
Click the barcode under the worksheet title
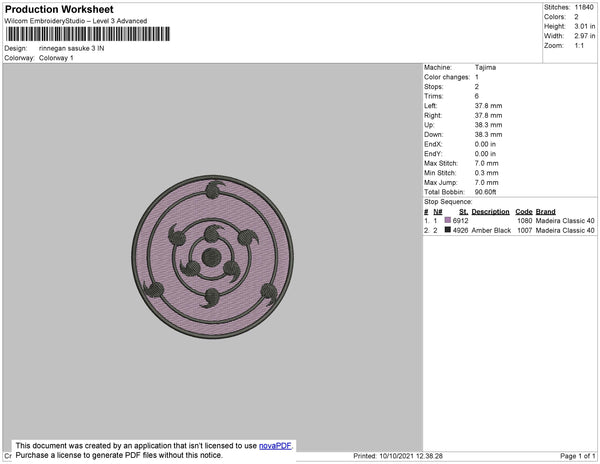click(x=88, y=34)
